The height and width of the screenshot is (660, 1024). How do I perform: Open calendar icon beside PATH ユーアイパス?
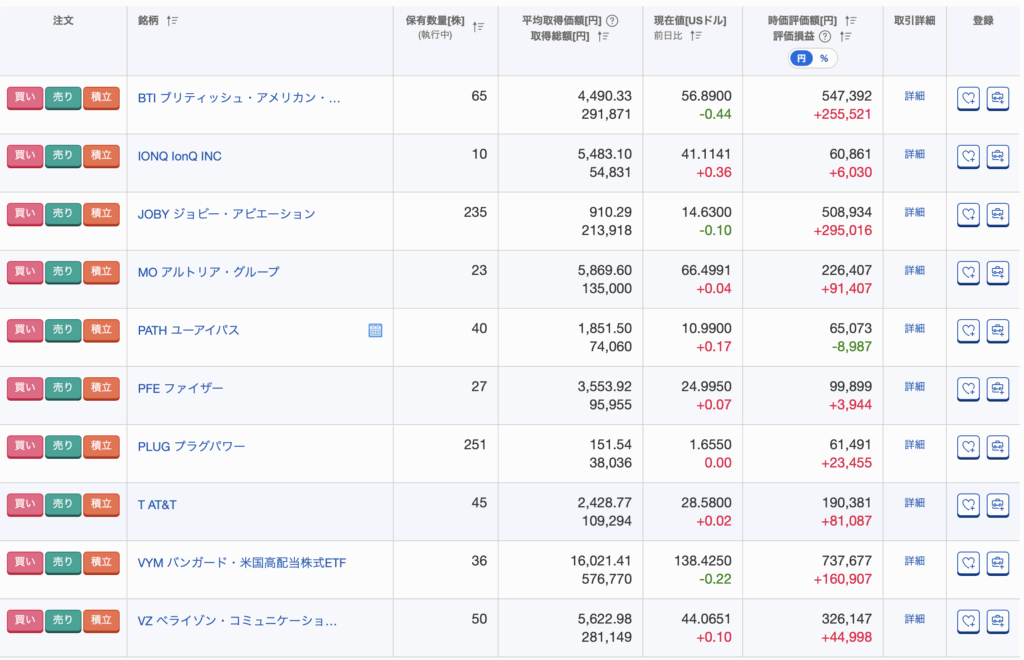375,330
